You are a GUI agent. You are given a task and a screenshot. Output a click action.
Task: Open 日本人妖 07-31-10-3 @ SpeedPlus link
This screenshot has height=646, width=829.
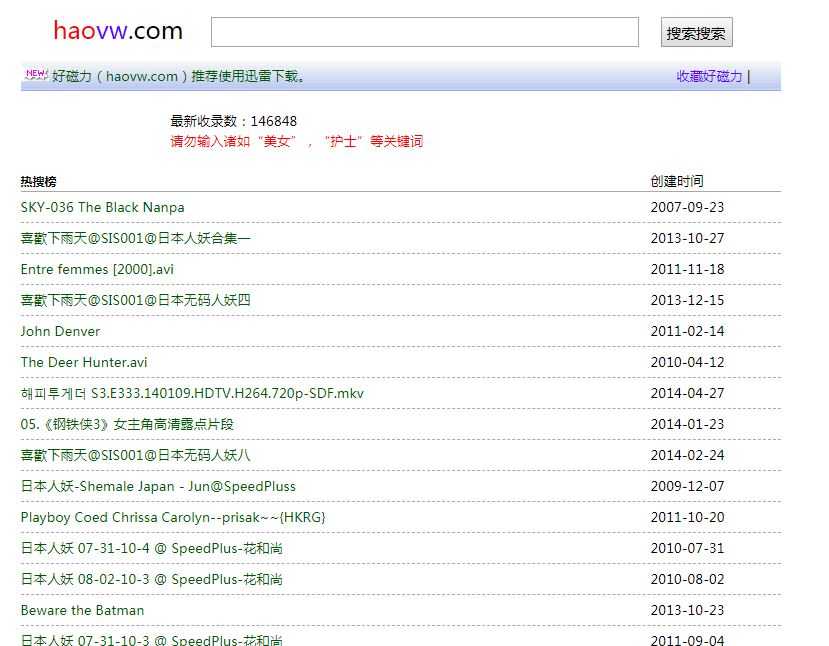[x=152, y=640]
